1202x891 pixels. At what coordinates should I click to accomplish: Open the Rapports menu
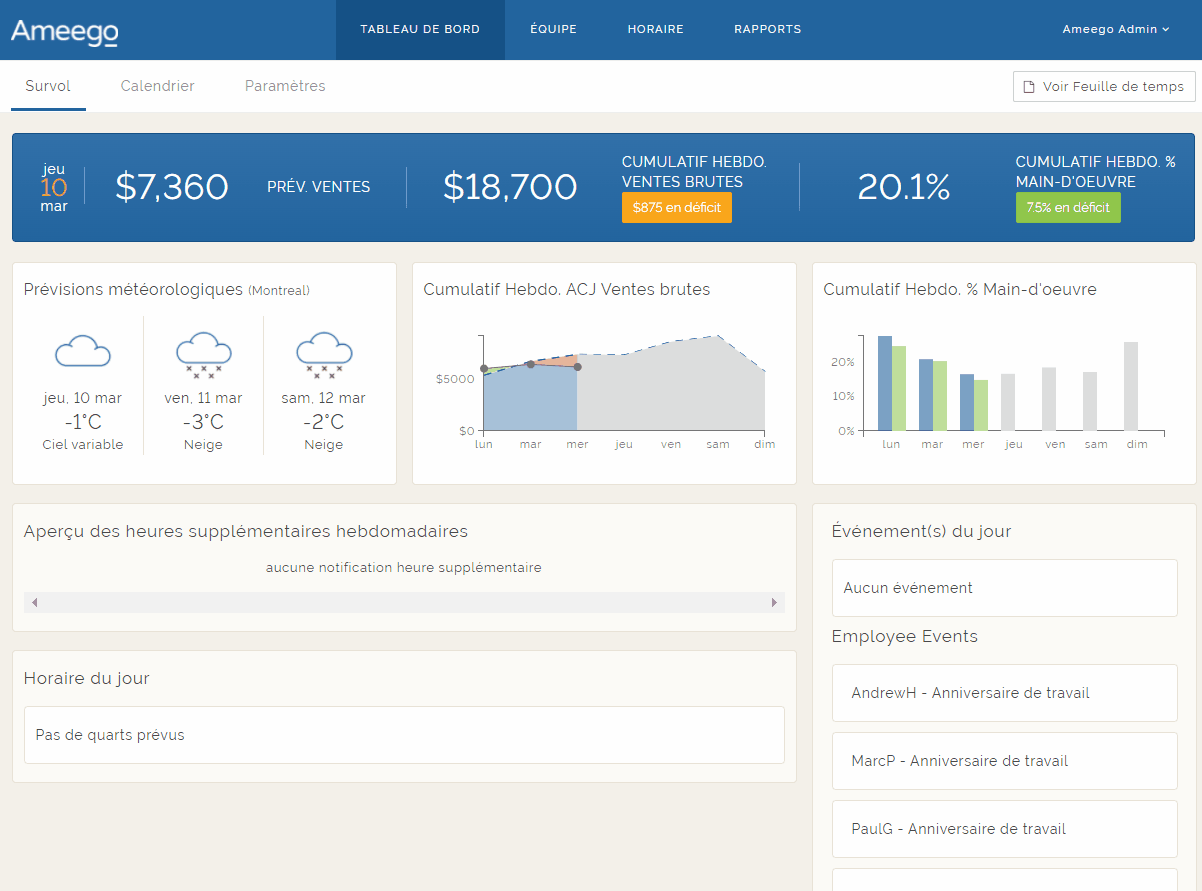click(x=767, y=30)
